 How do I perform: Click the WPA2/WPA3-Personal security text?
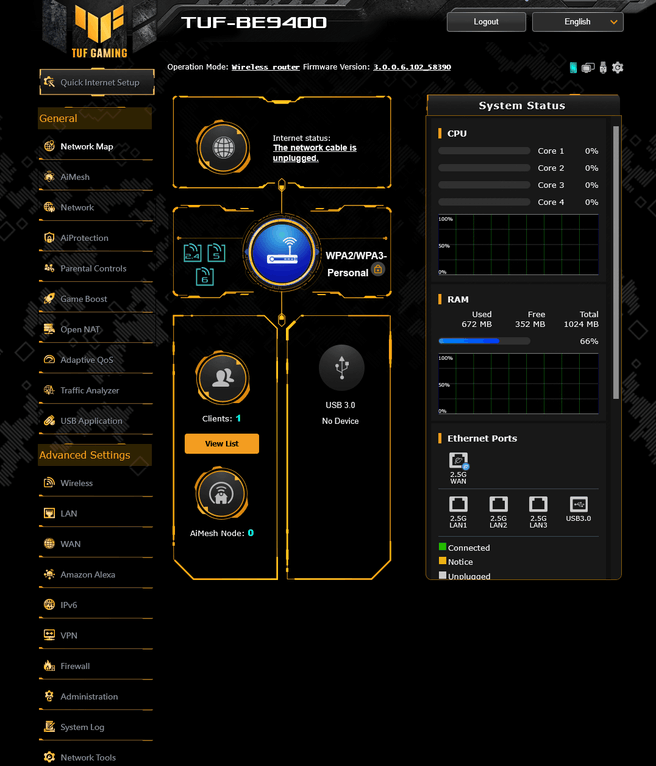click(x=356, y=264)
